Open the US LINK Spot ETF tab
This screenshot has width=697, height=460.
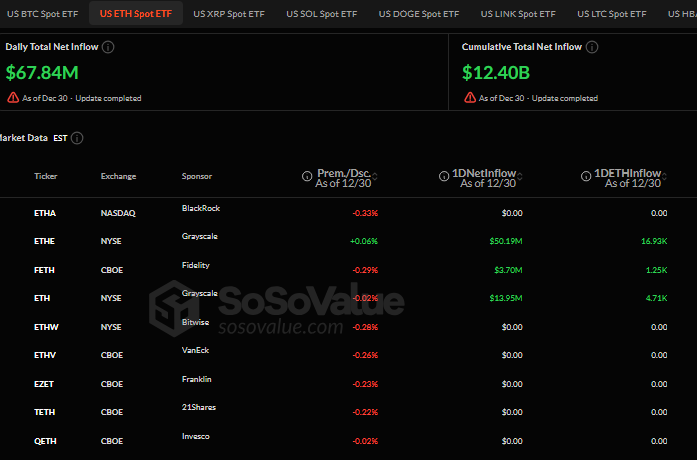click(518, 14)
